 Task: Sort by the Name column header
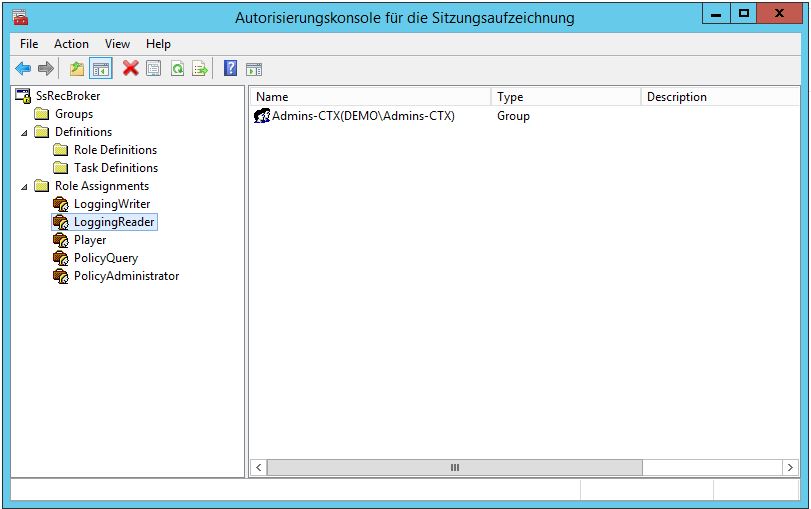(370, 97)
